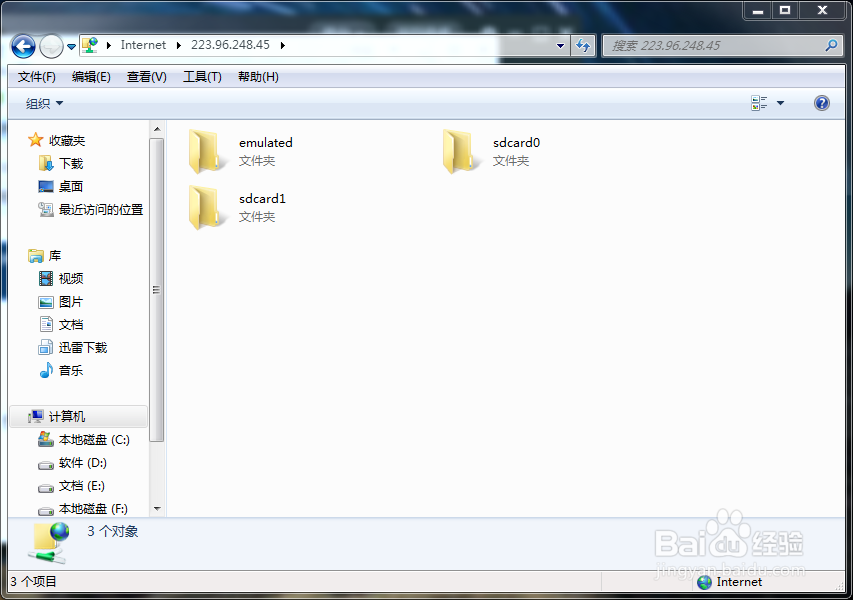Click the Internet zone status bar indicator
This screenshot has height=600, width=853.
pos(730,582)
